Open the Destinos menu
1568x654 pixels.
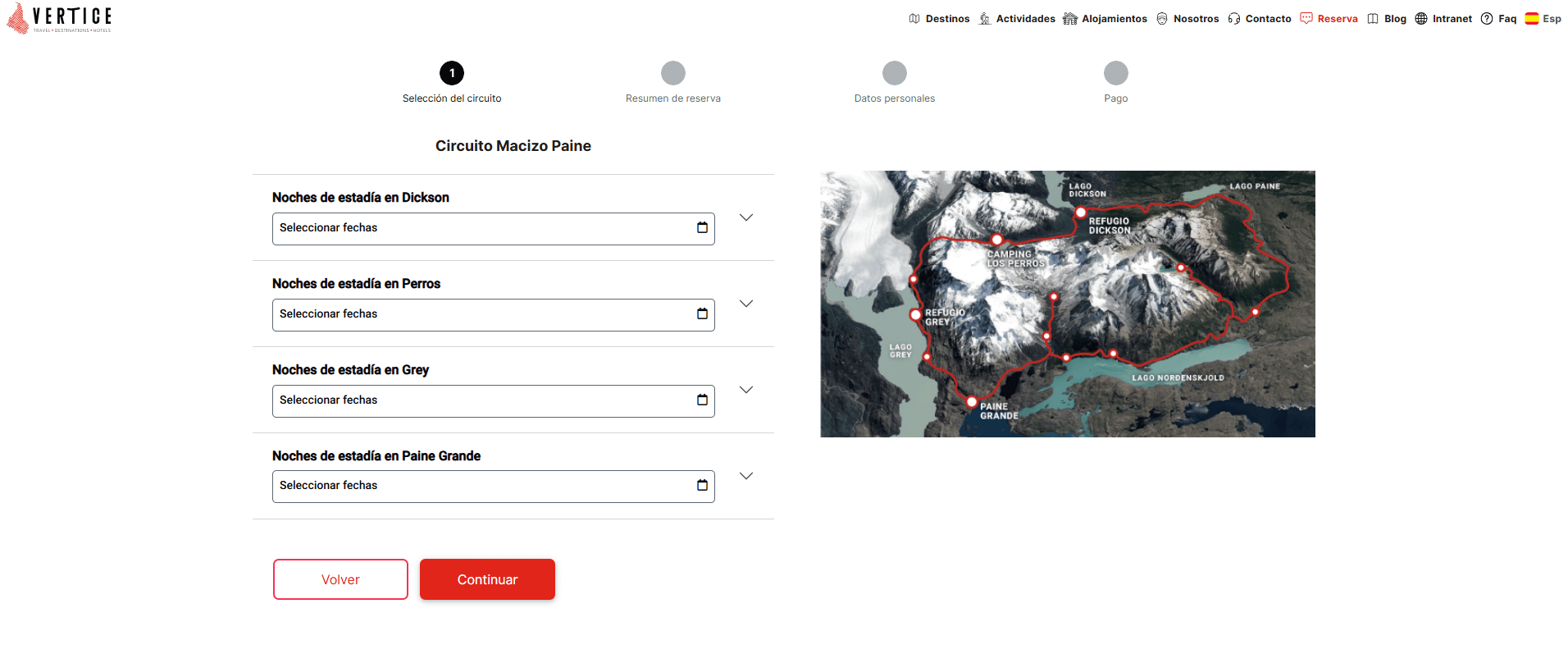tap(939, 19)
